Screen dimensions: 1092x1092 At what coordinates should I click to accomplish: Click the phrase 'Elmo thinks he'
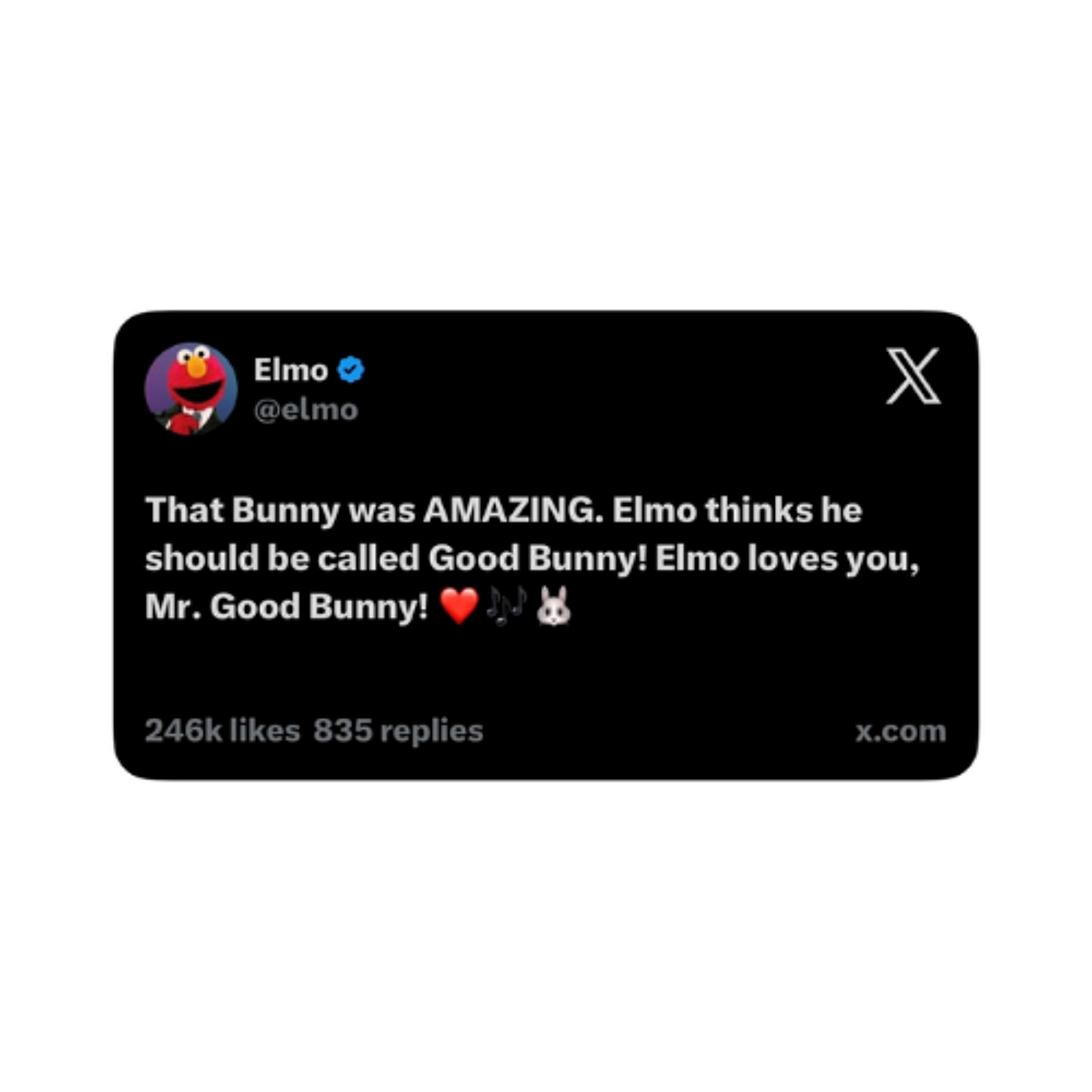coord(737,510)
